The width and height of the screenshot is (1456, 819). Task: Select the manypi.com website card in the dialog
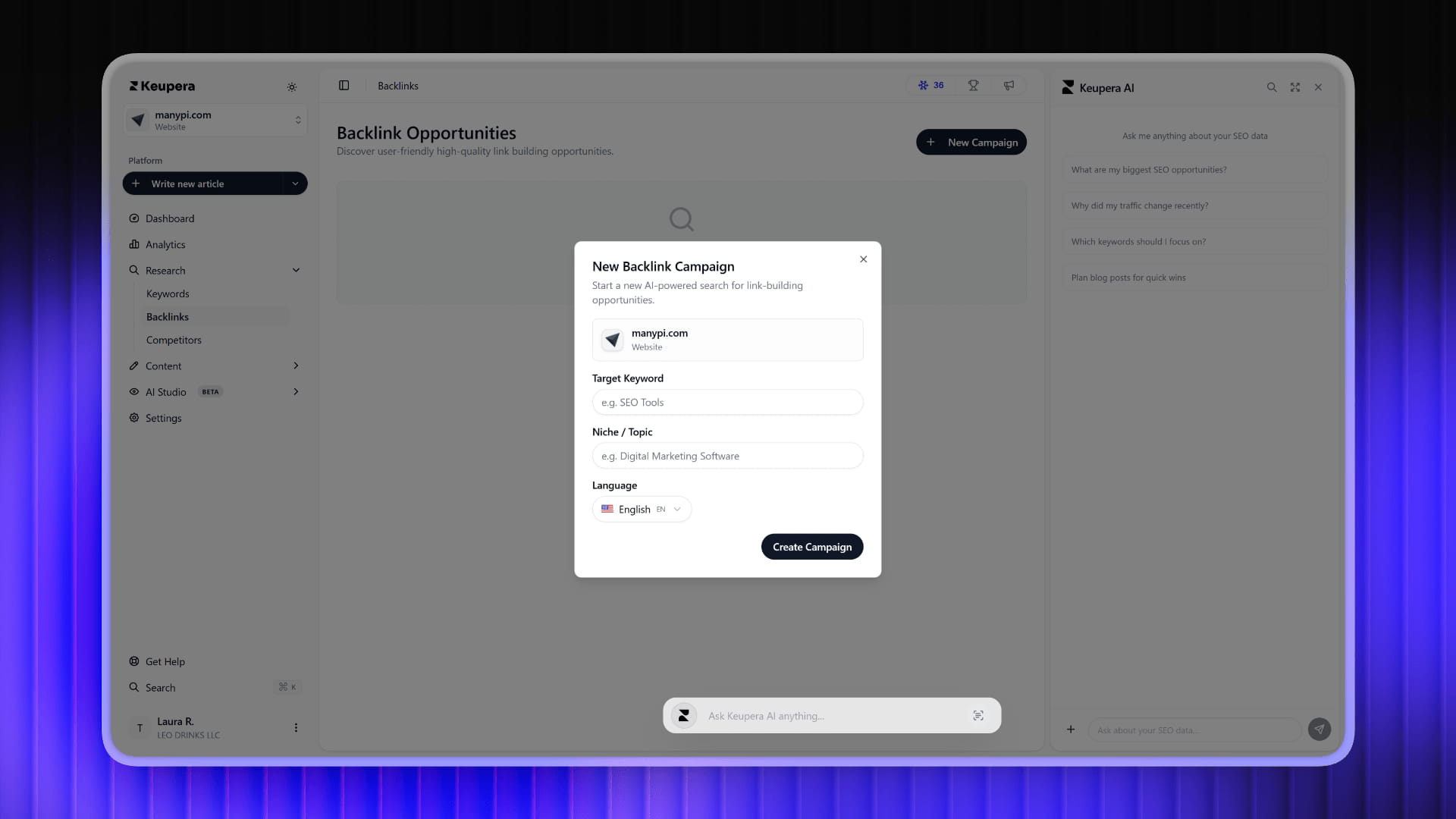click(x=727, y=340)
